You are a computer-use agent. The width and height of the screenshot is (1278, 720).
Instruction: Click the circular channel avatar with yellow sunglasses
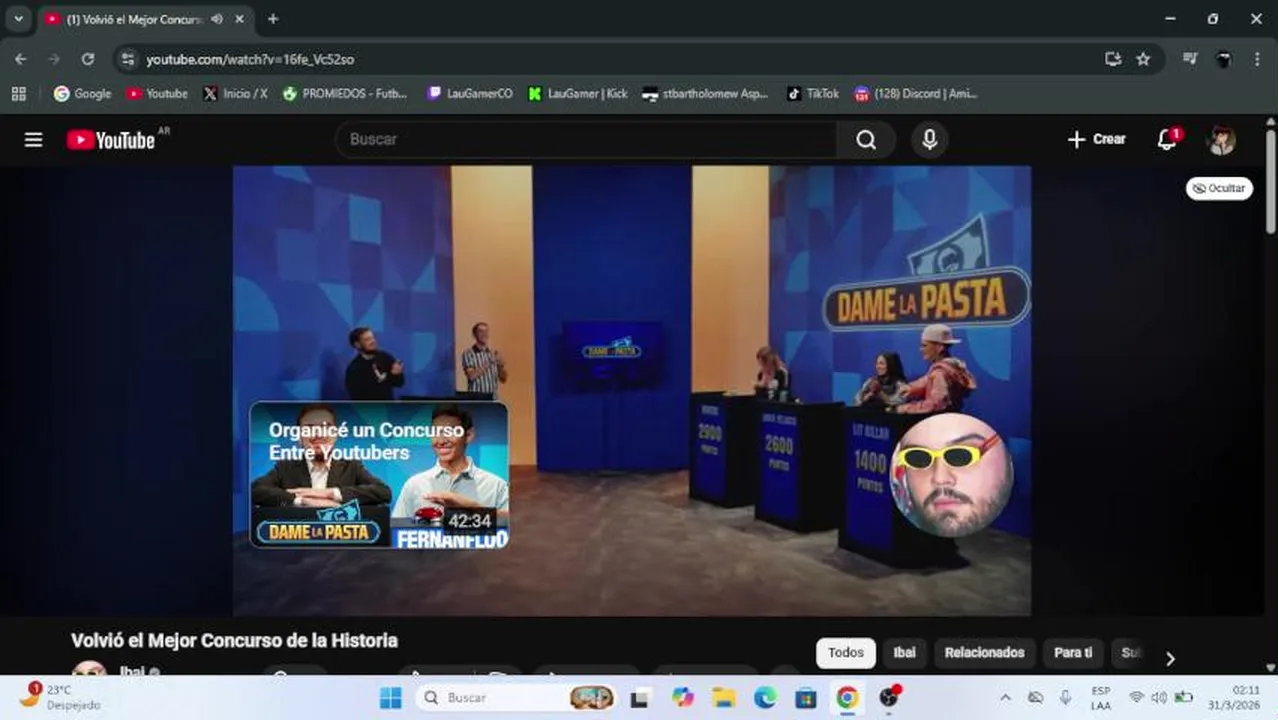pyautogui.click(x=951, y=475)
